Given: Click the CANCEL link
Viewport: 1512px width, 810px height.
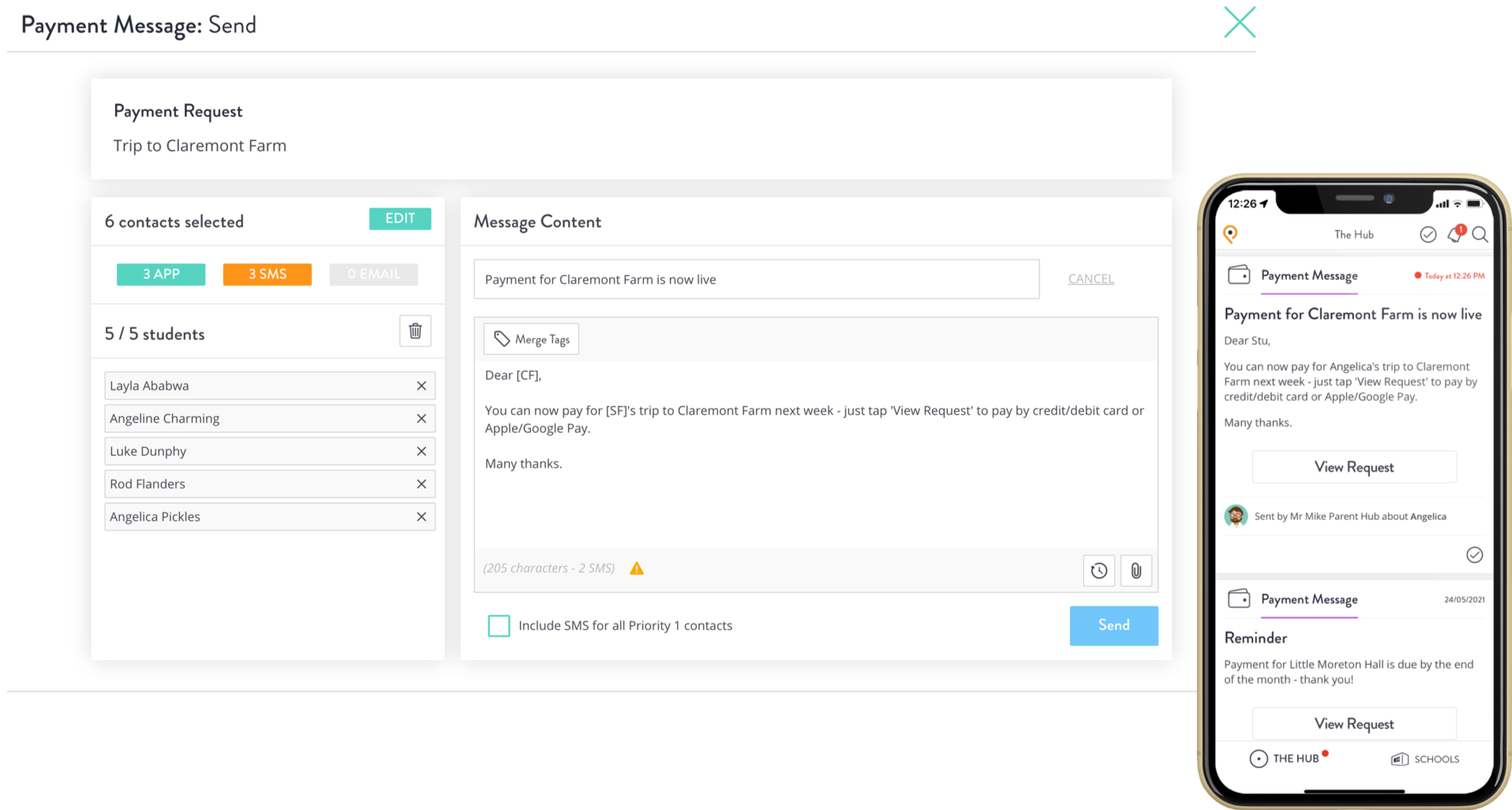Looking at the screenshot, I should tap(1091, 278).
